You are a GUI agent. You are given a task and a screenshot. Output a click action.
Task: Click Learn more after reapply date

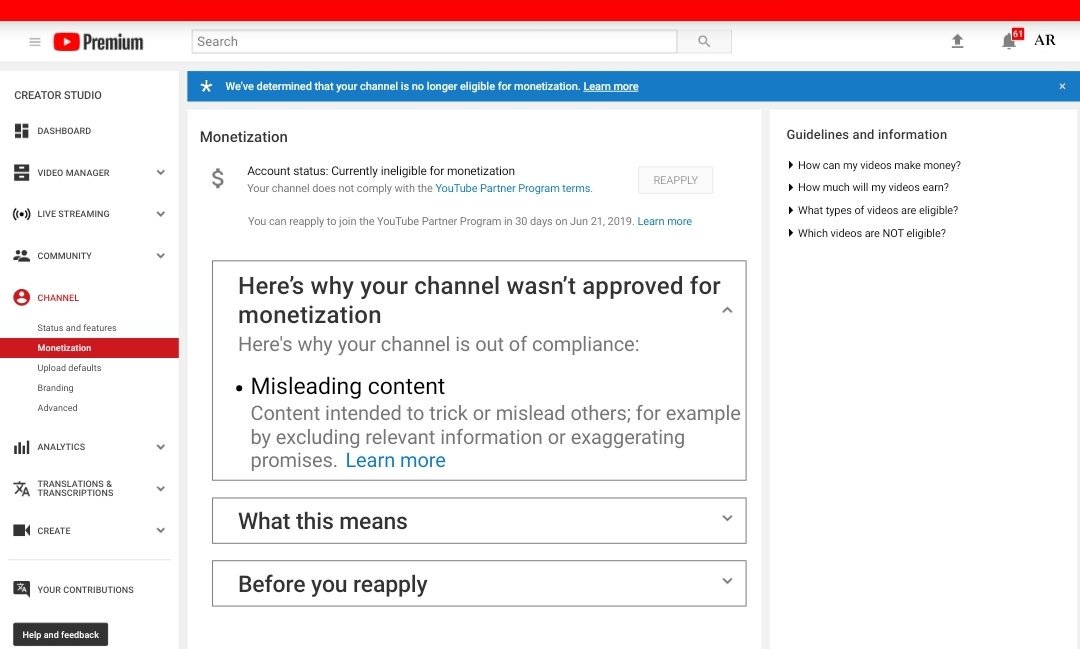665,221
